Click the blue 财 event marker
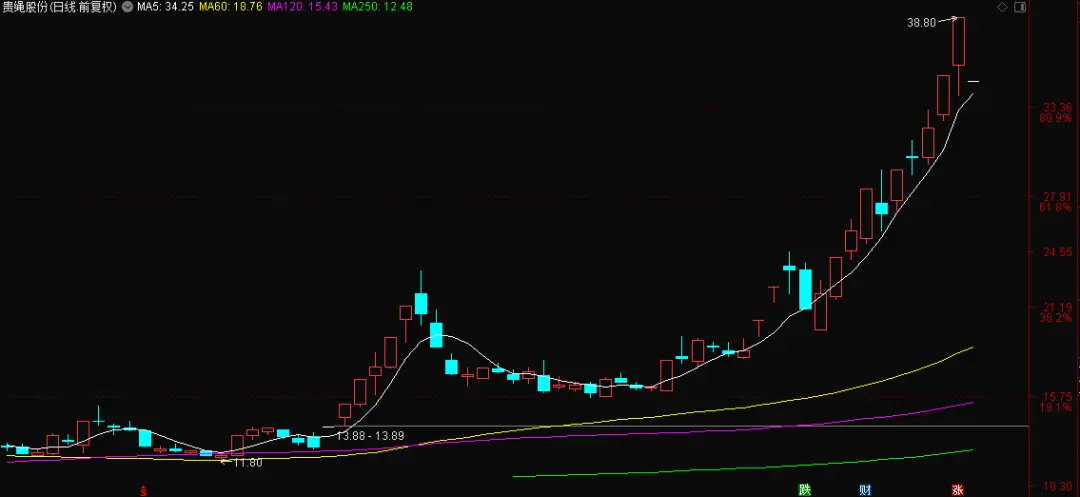This screenshot has height=497, width=1080. tap(864, 490)
